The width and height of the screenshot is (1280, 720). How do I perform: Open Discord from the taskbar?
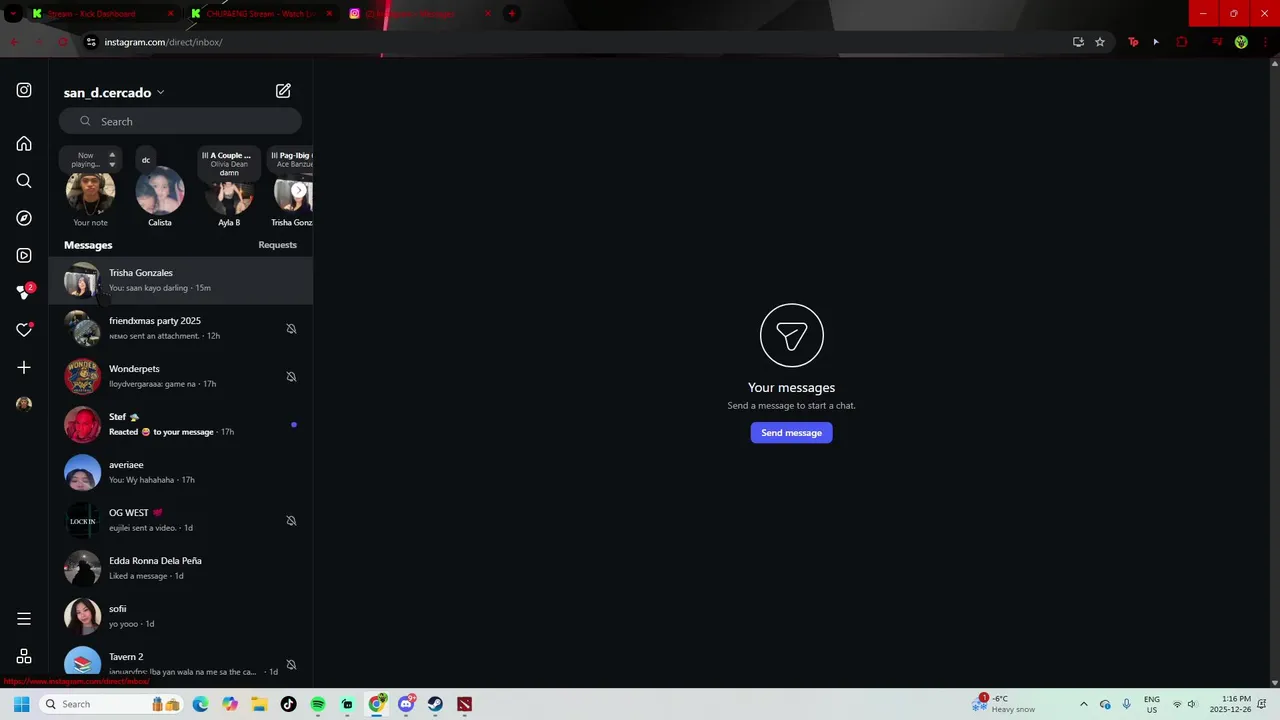[x=406, y=704]
